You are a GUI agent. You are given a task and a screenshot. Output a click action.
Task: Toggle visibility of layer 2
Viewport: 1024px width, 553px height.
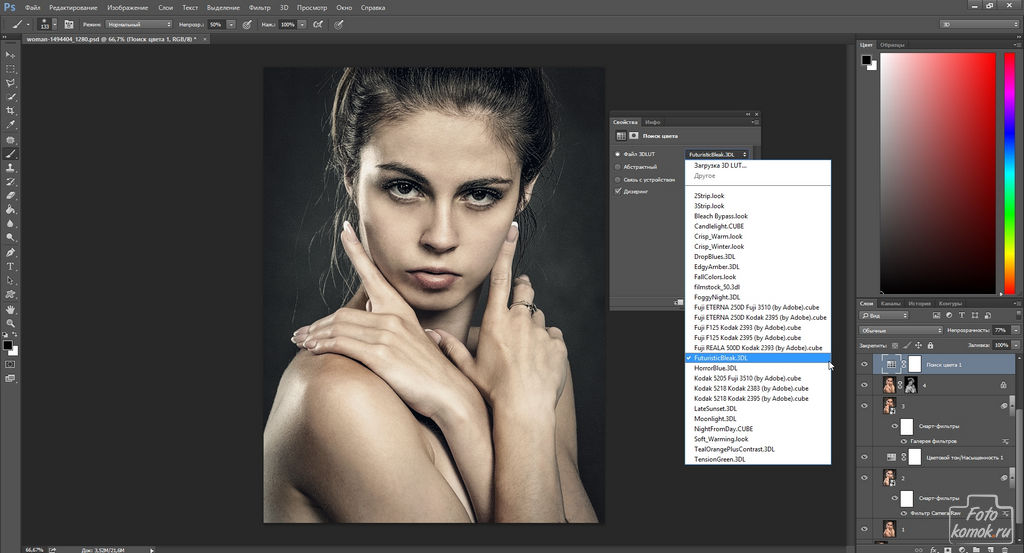point(865,477)
